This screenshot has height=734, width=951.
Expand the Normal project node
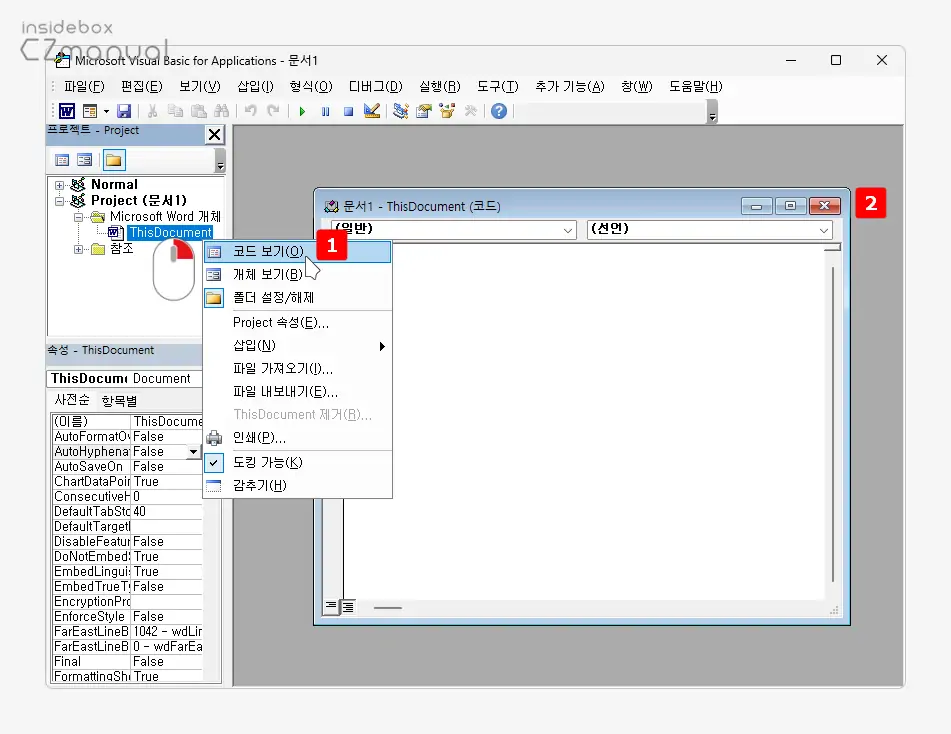(59, 184)
